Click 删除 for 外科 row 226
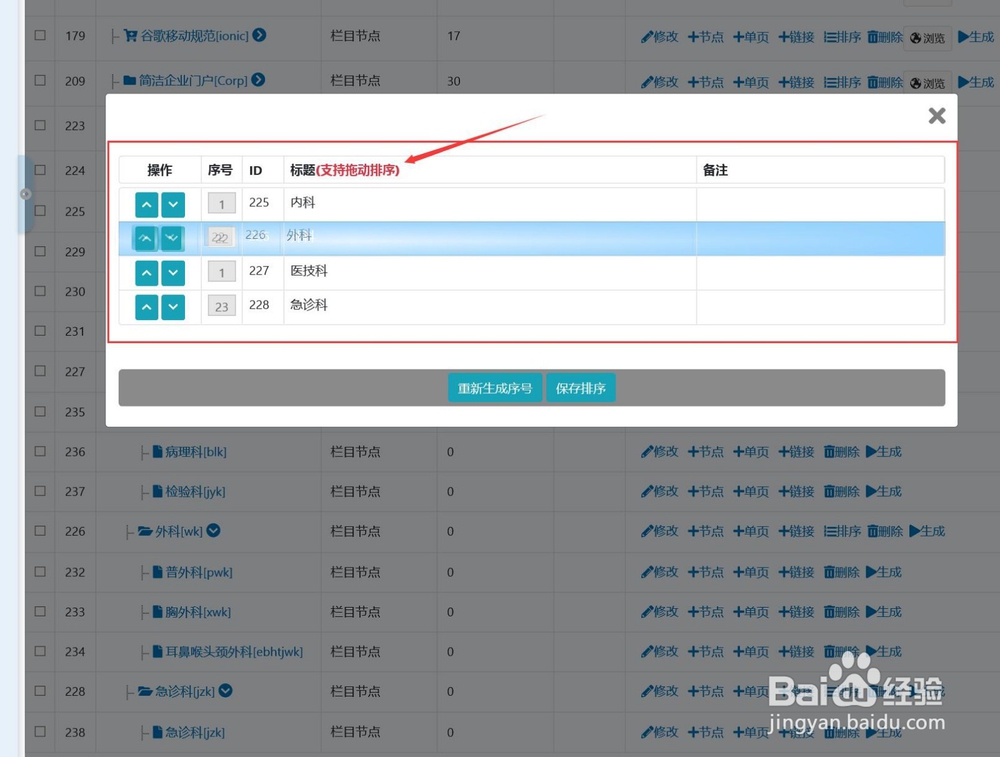The image size is (1000, 757). [x=885, y=531]
